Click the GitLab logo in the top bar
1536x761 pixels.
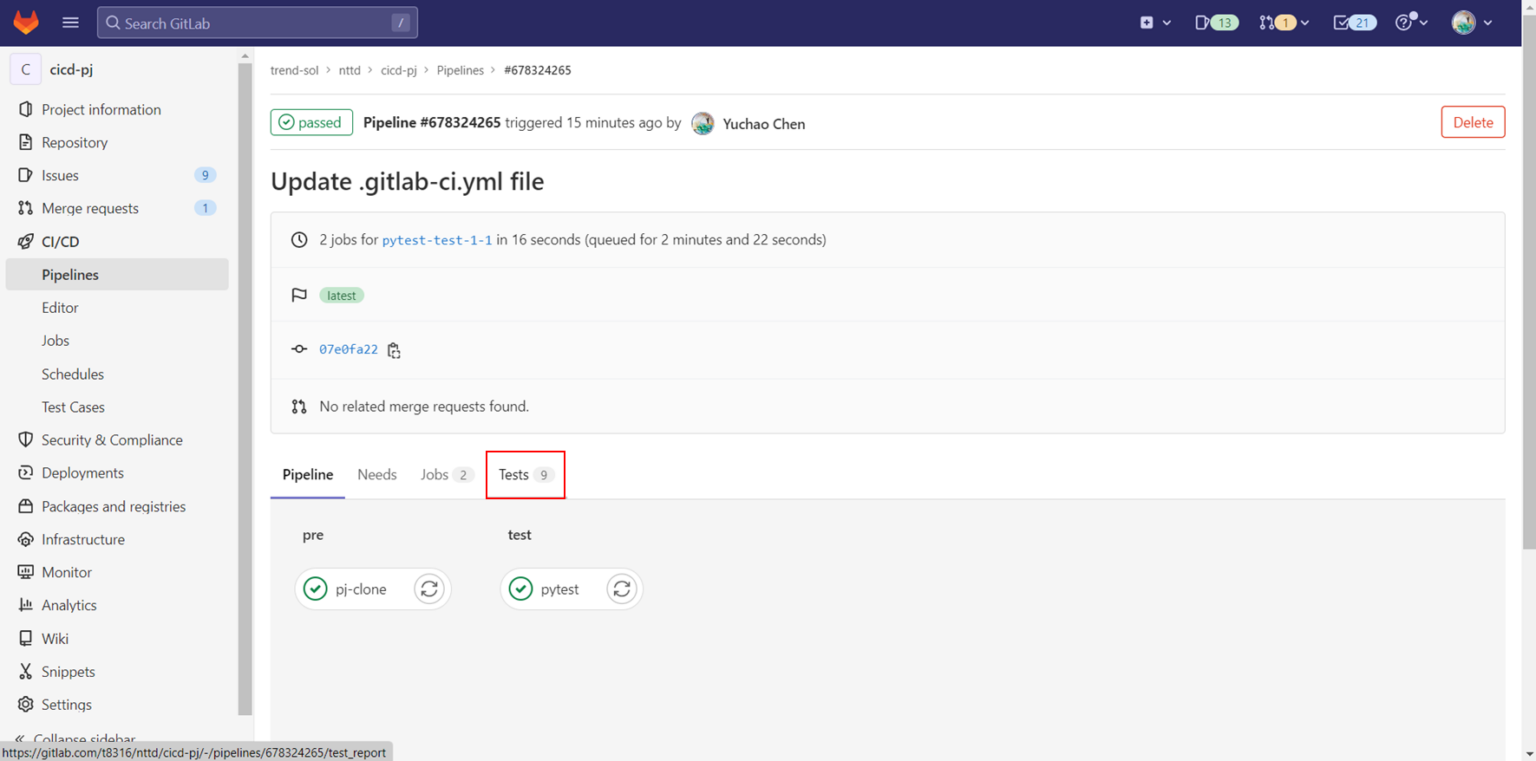click(25, 21)
